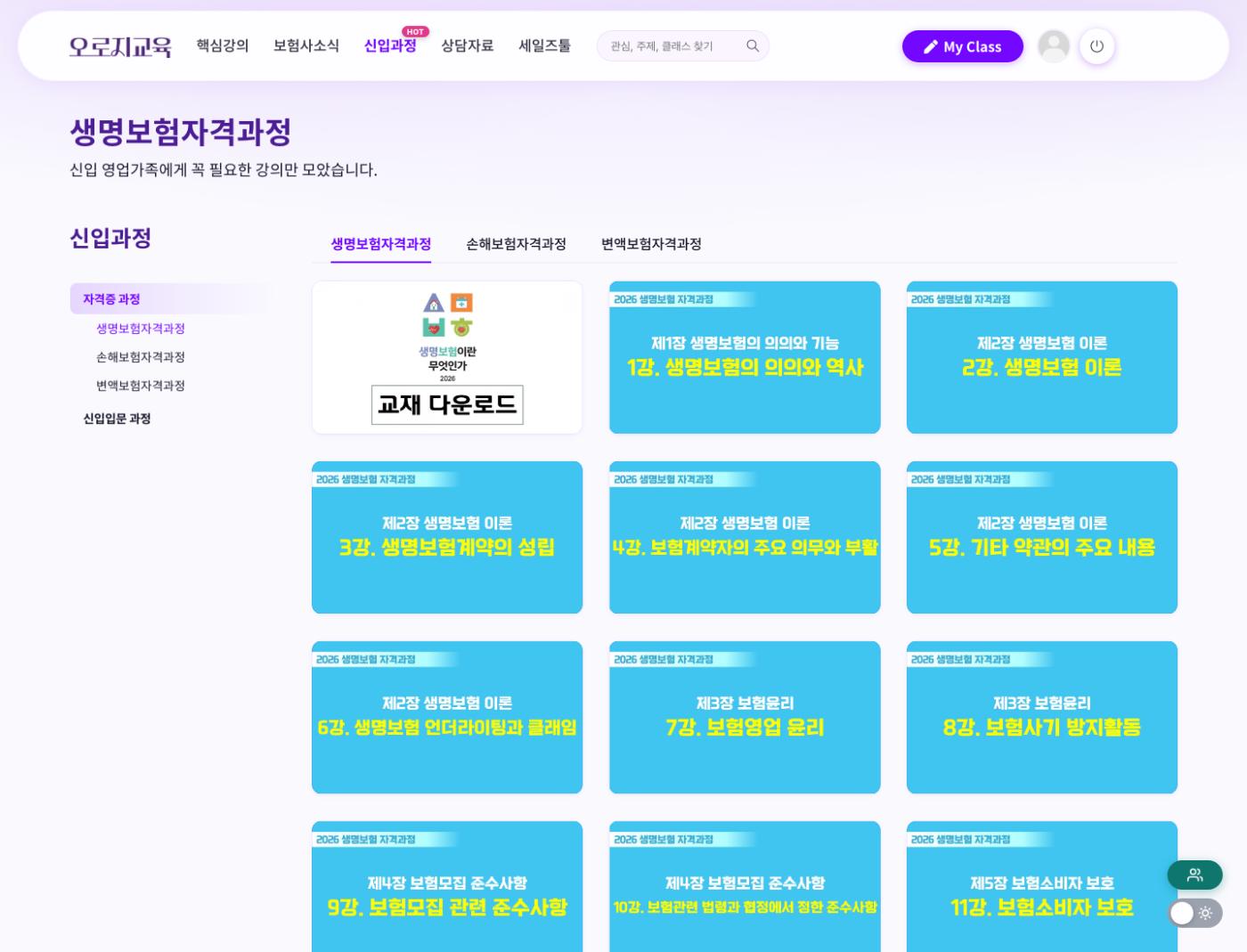
Task: Click the 오르지교육 logo
Action: point(120,46)
